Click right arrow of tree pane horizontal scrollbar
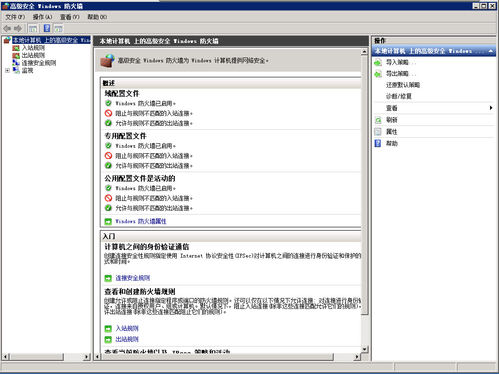This screenshot has width=499, height=374. (87, 357)
